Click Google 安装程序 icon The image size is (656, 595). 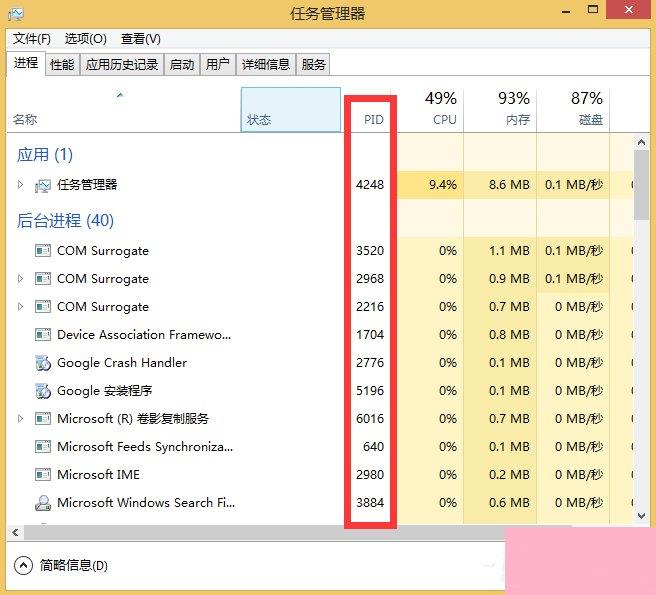coord(43,391)
